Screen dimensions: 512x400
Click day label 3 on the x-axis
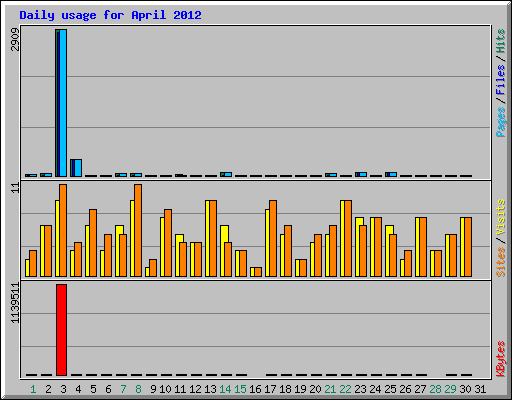pos(63,389)
